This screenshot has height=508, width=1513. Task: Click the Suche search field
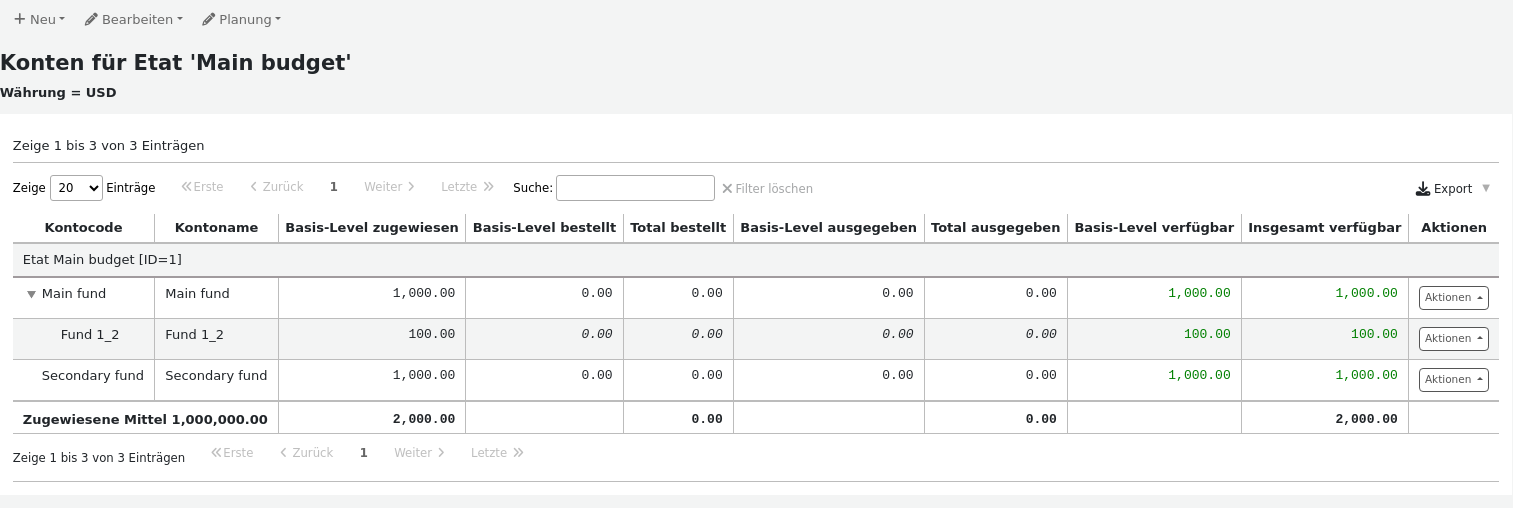(635, 188)
